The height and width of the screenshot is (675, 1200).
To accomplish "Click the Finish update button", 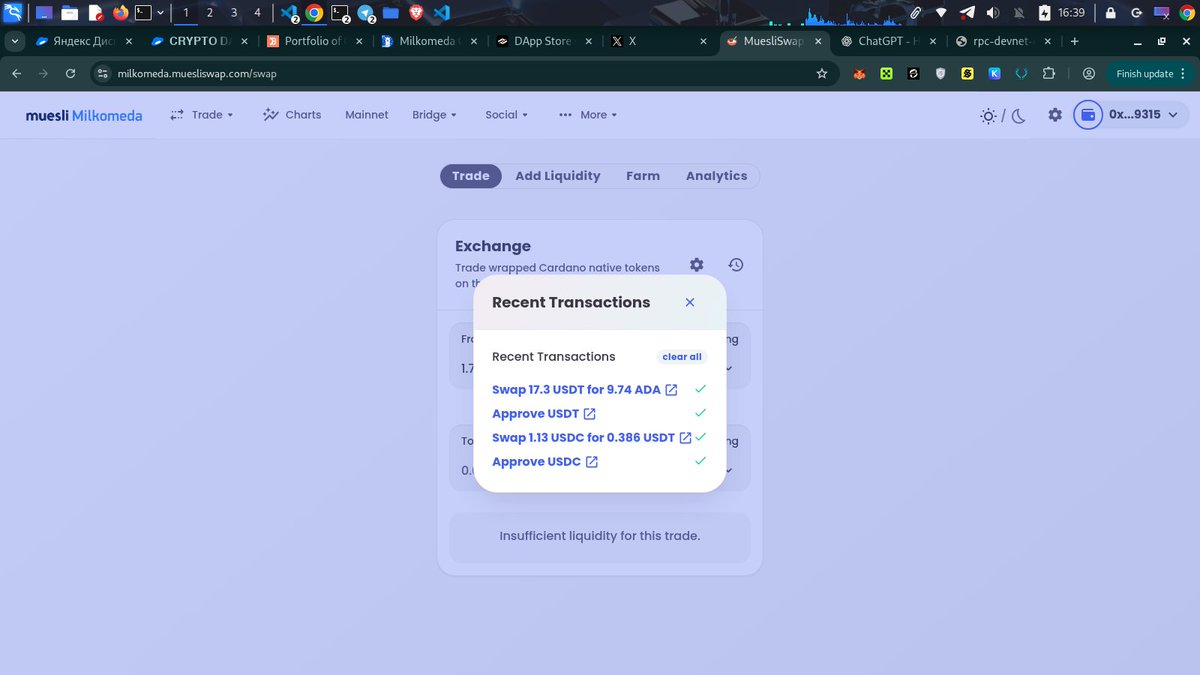I will [1144, 73].
